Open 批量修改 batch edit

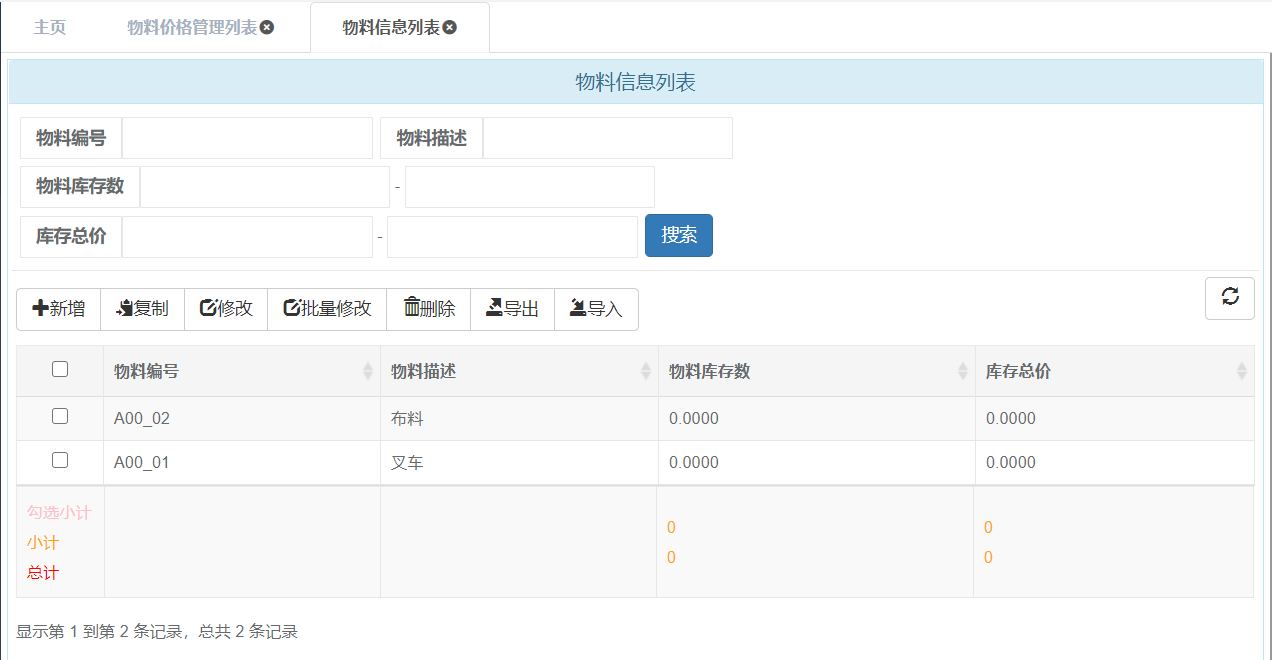(327, 309)
